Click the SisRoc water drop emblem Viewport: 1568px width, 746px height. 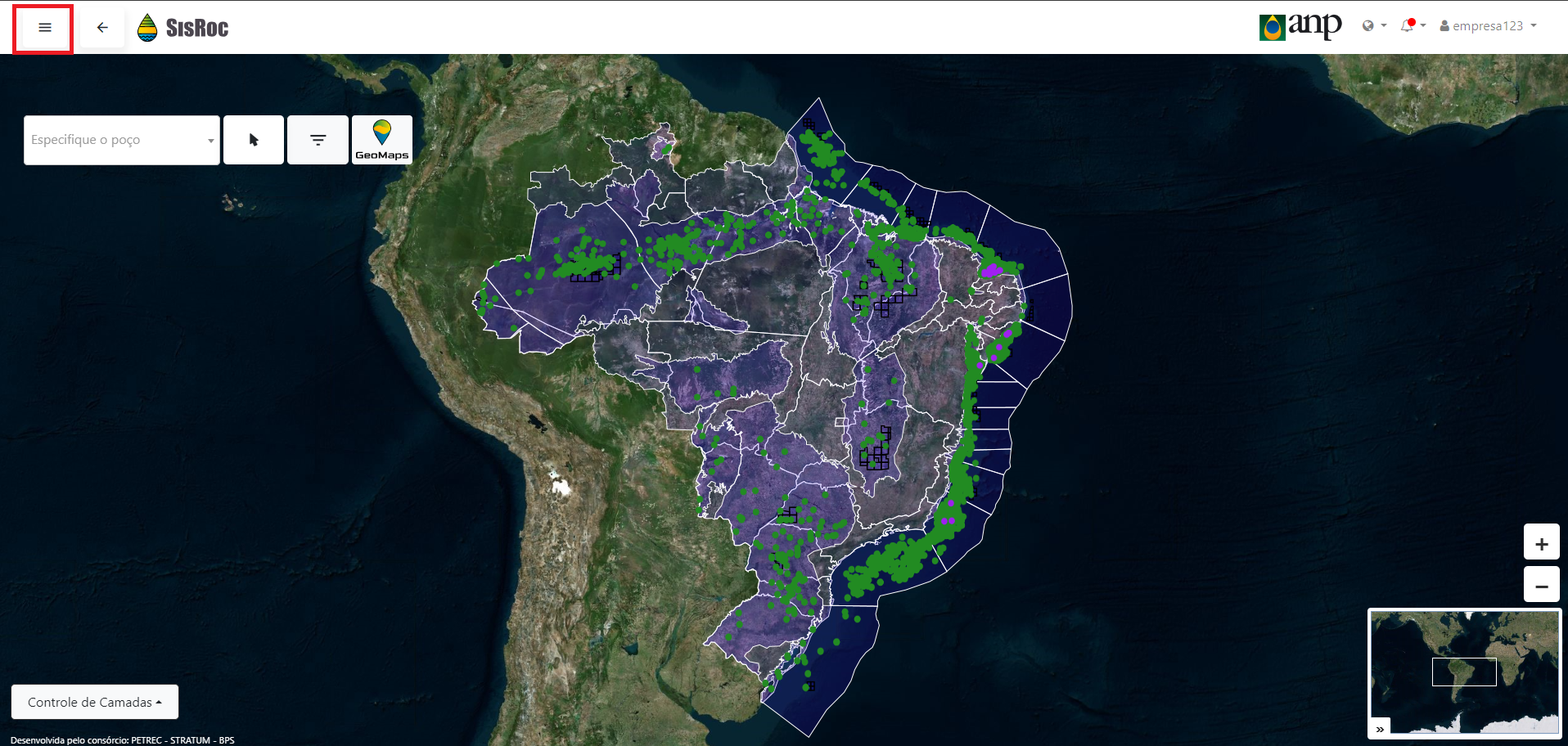(x=147, y=28)
